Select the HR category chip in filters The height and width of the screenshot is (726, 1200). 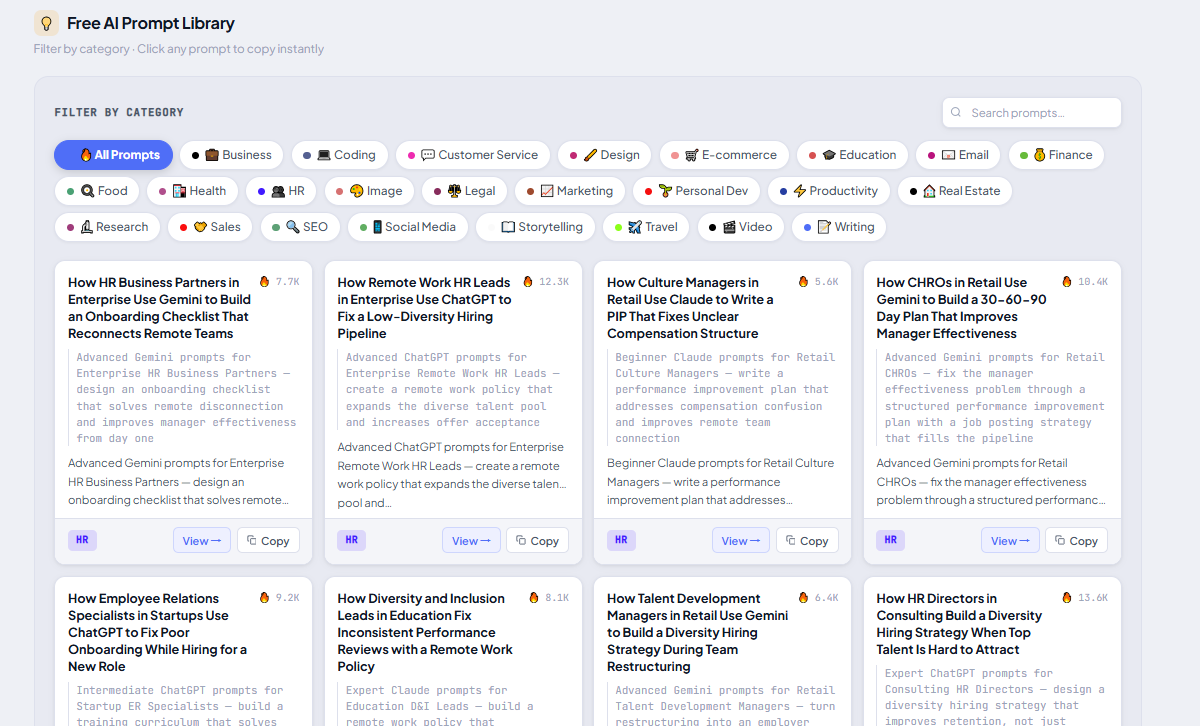coord(281,191)
